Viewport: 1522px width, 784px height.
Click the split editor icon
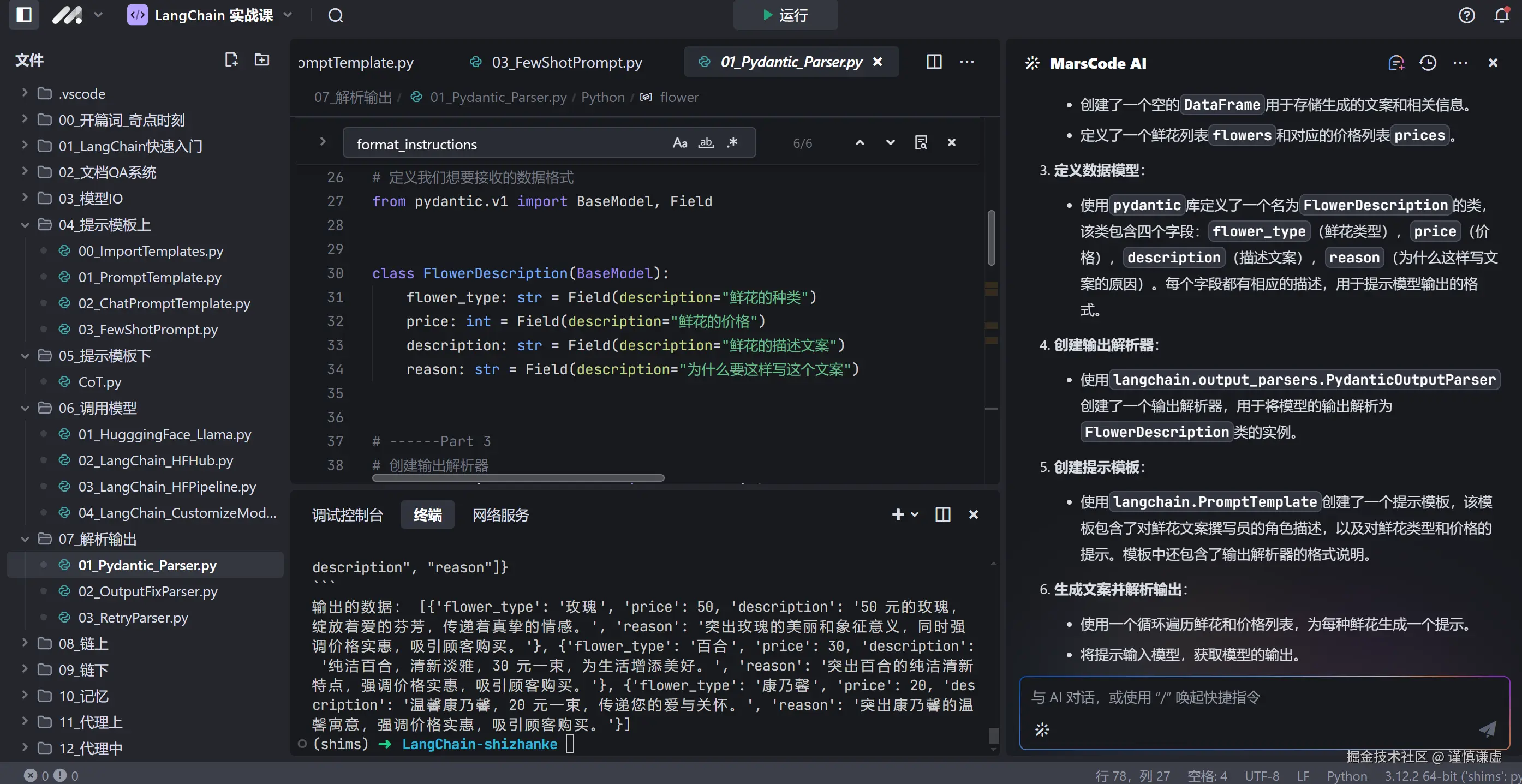[x=934, y=62]
